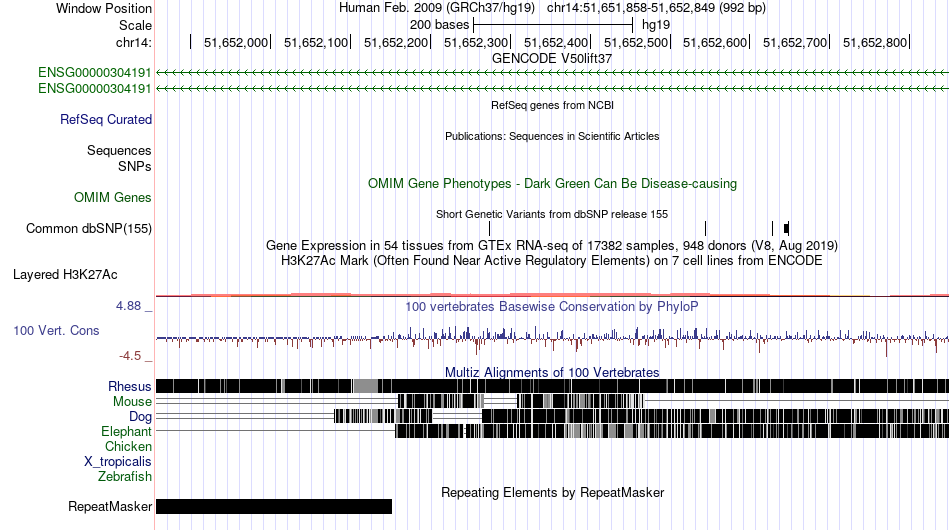950x530 pixels.
Task: Open the 100 Vert. Cons track label
Action: coord(56,330)
